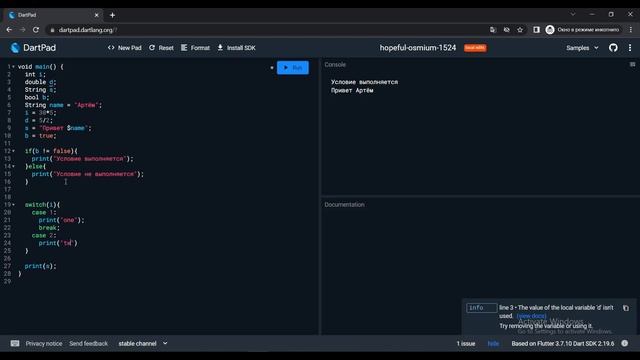Run the code with Run button

click(x=293, y=68)
